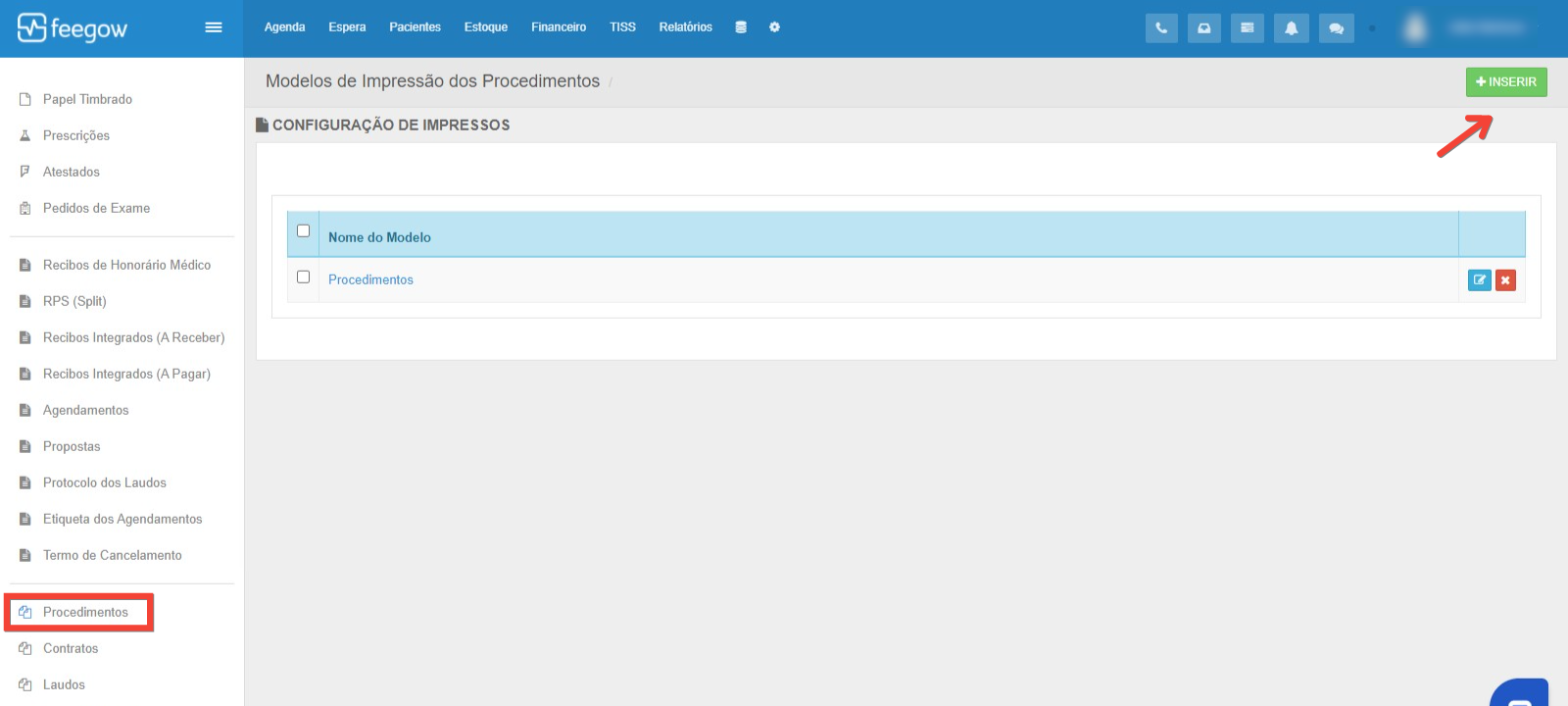Click the Pedidos de Exame clipboard icon
Viewport: 1568px width, 706px height.
25,208
